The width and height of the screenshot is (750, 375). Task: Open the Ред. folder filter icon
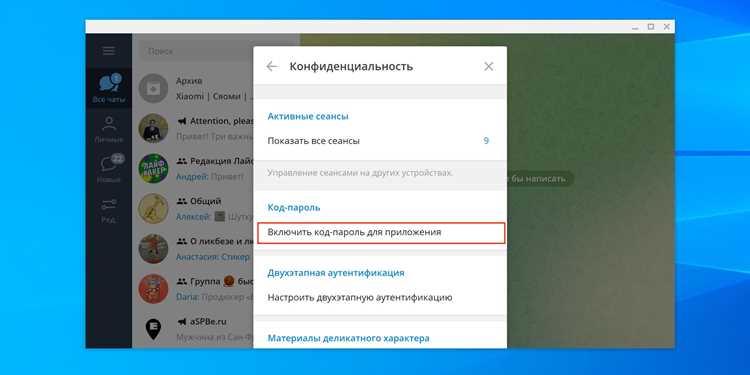[x=109, y=209]
